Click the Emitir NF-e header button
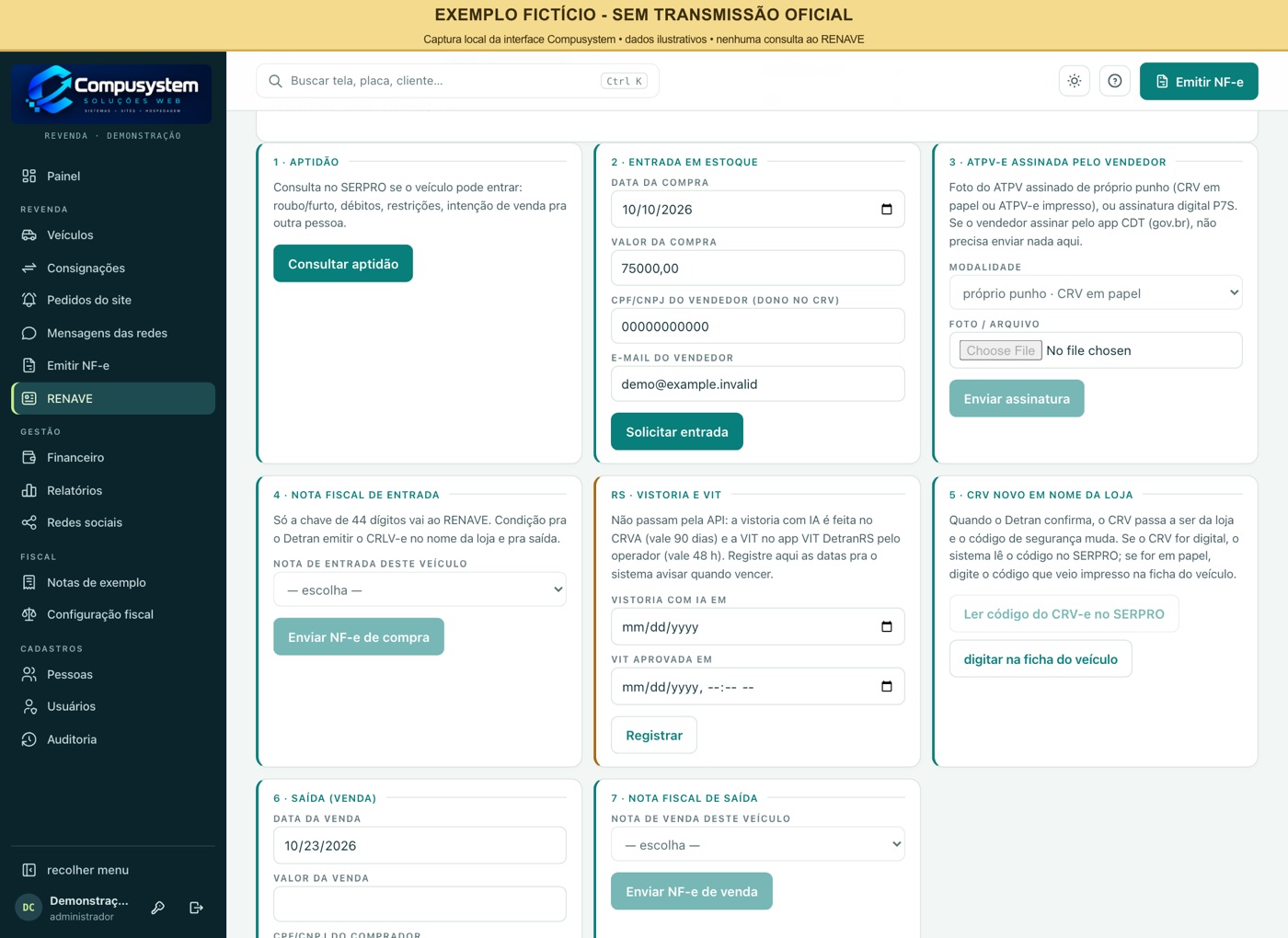Screen dimensions: 1288x938 [1199, 81]
